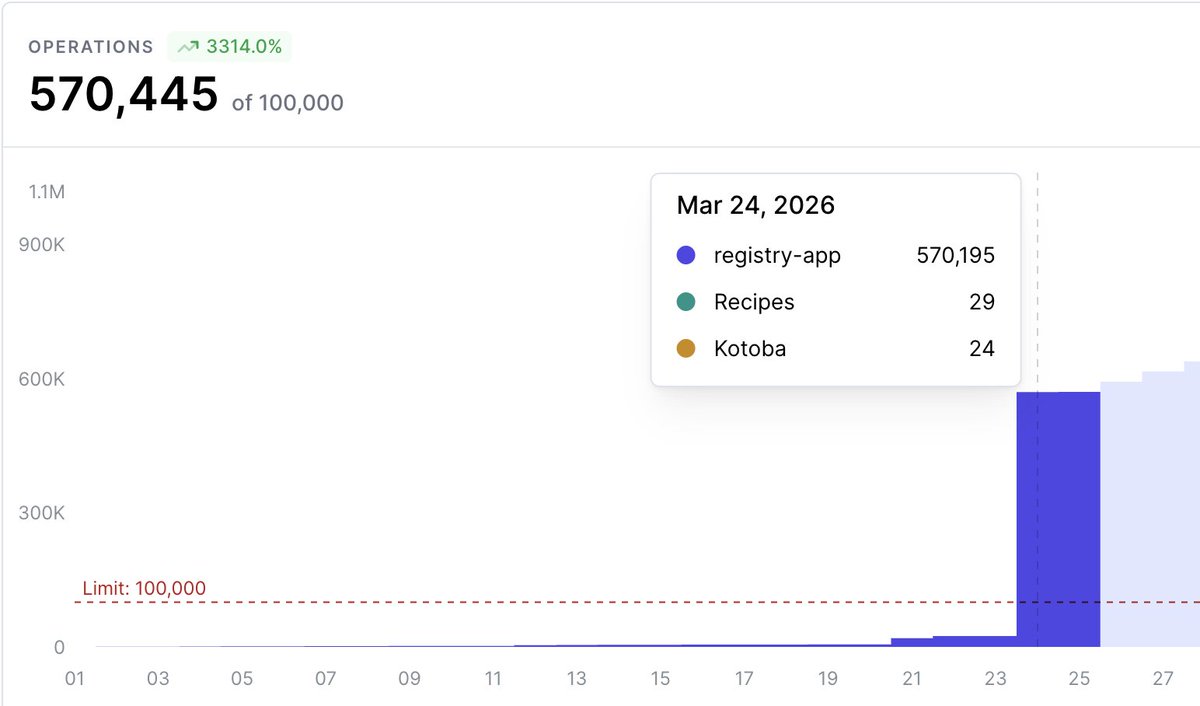Image resolution: width=1200 pixels, height=706 pixels.
Task: Click the 570,195 value in tooltip
Action: click(956, 255)
